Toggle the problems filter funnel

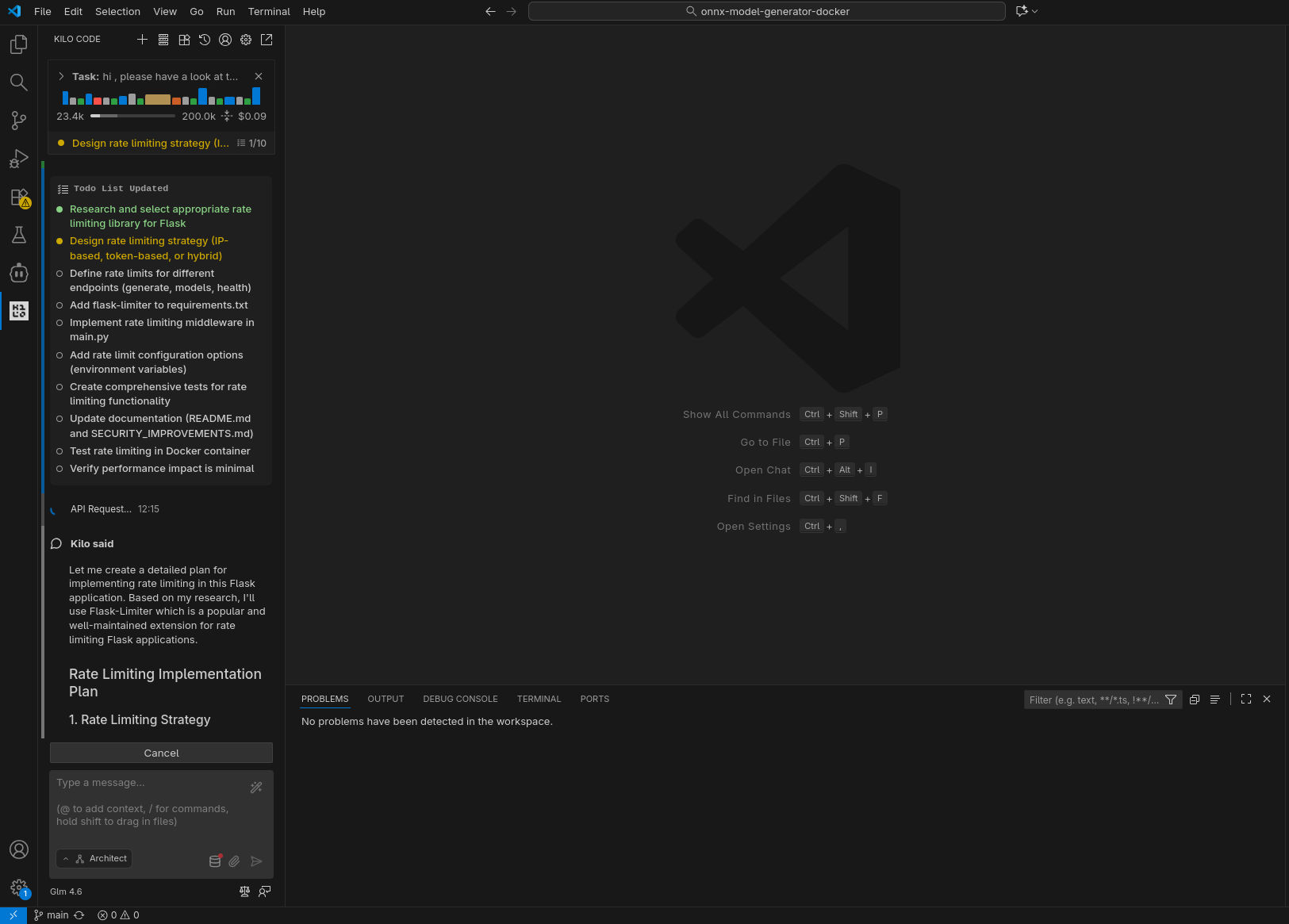tap(1171, 700)
